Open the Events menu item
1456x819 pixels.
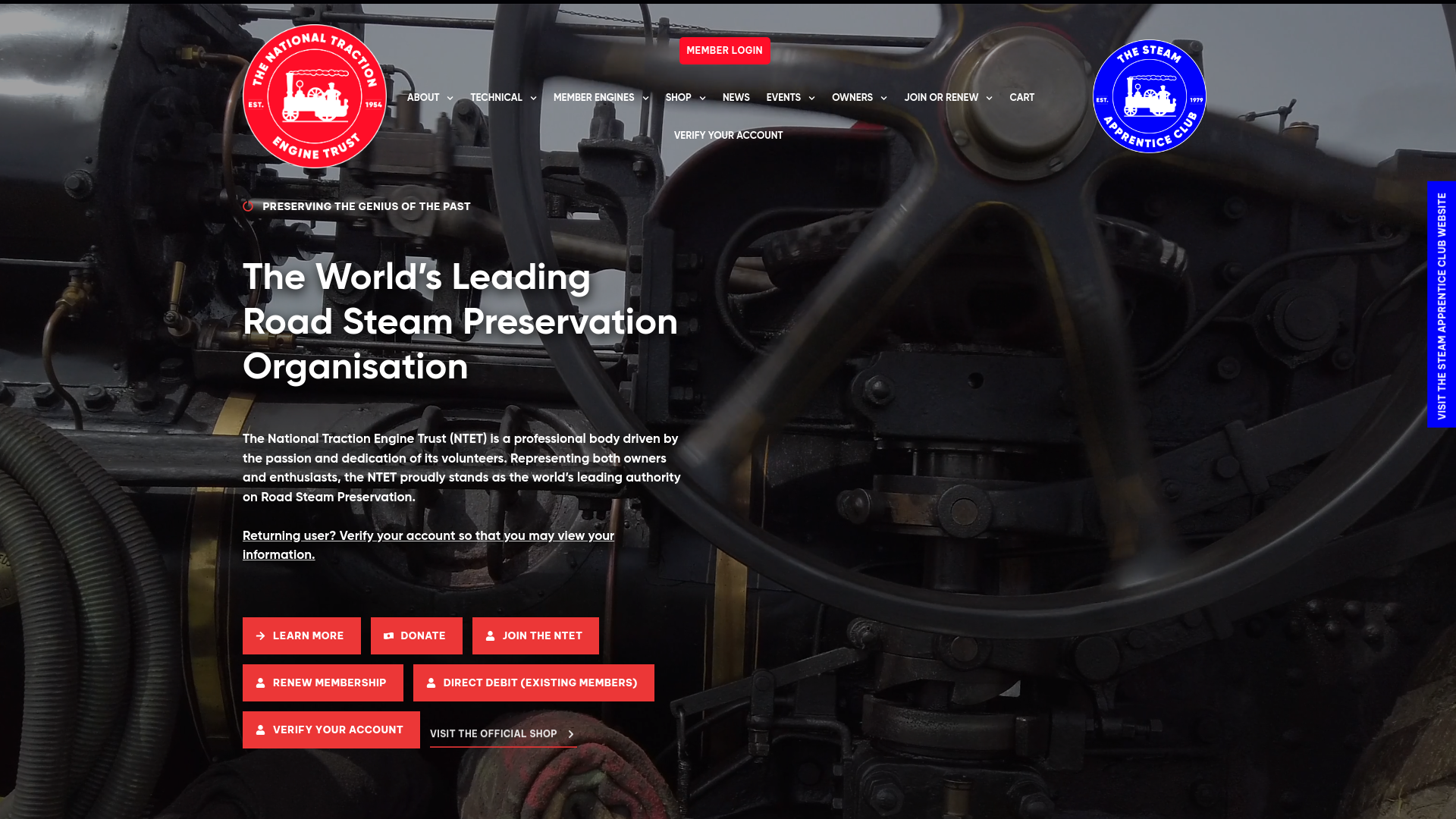tap(783, 98)
